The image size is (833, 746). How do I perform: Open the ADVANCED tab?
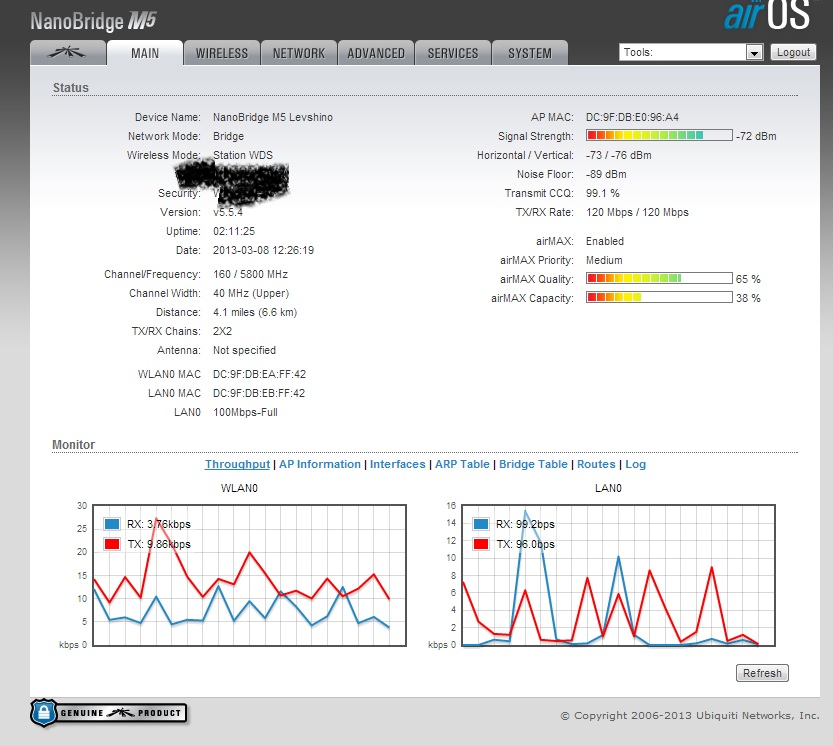(x=376, y=53)
